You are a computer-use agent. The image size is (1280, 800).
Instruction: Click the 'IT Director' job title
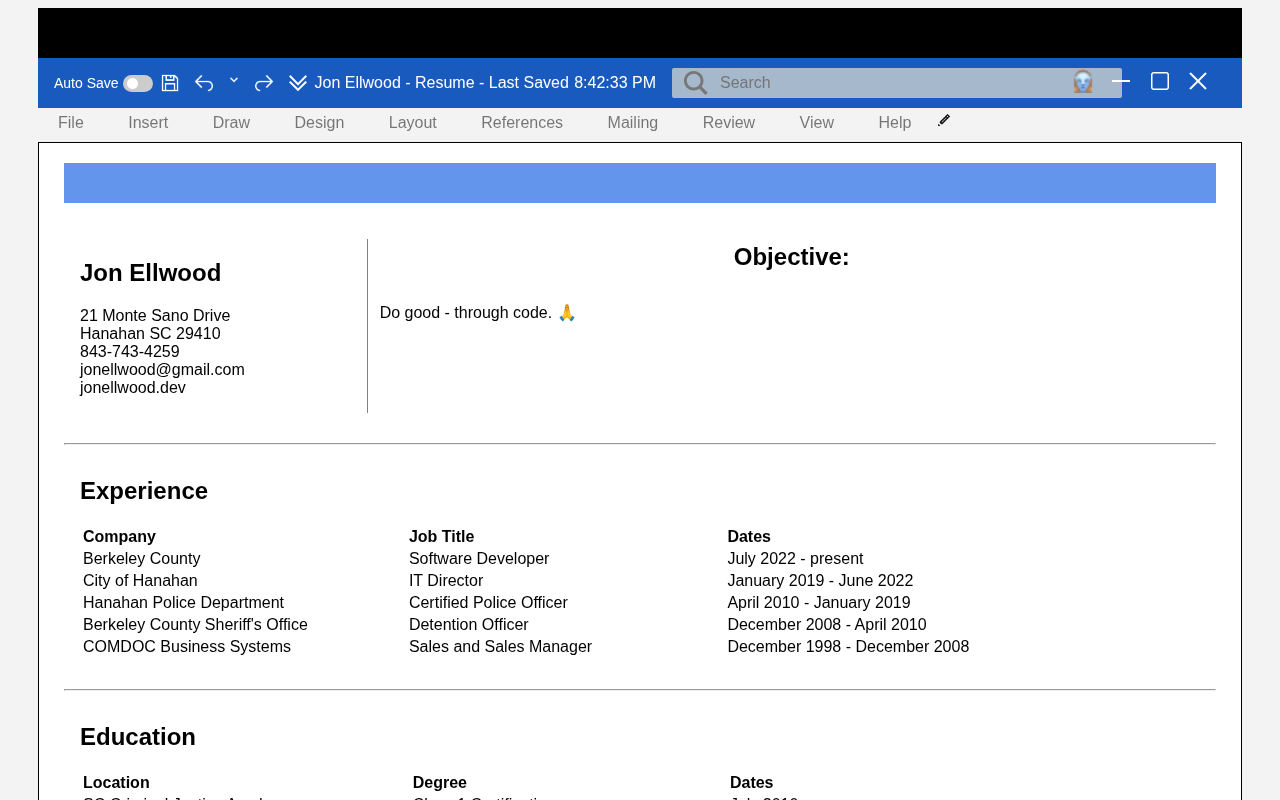tap(446, 581)
